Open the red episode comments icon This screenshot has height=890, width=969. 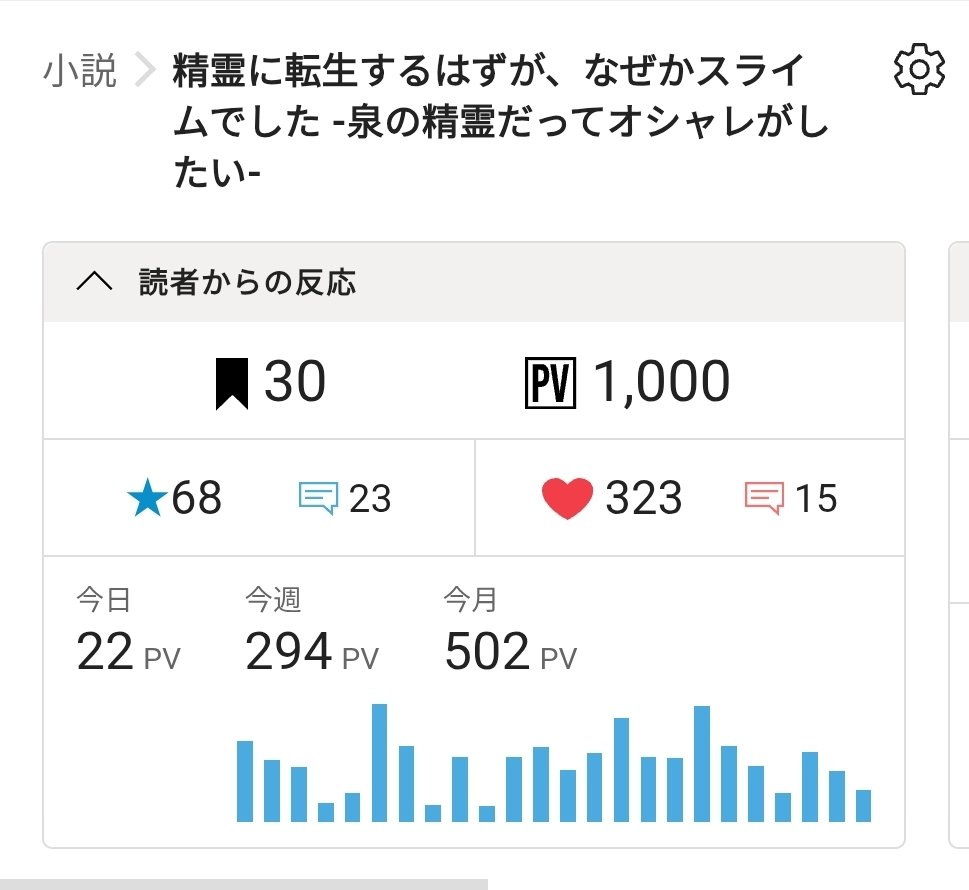(x=764, y=498)
